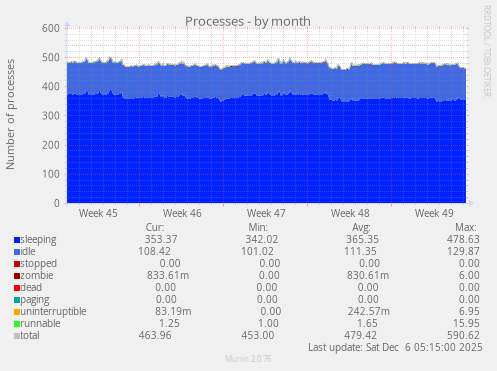Click the 'runnable' legend label
Screen dimensions: 497x371
(x=40, y=323)
